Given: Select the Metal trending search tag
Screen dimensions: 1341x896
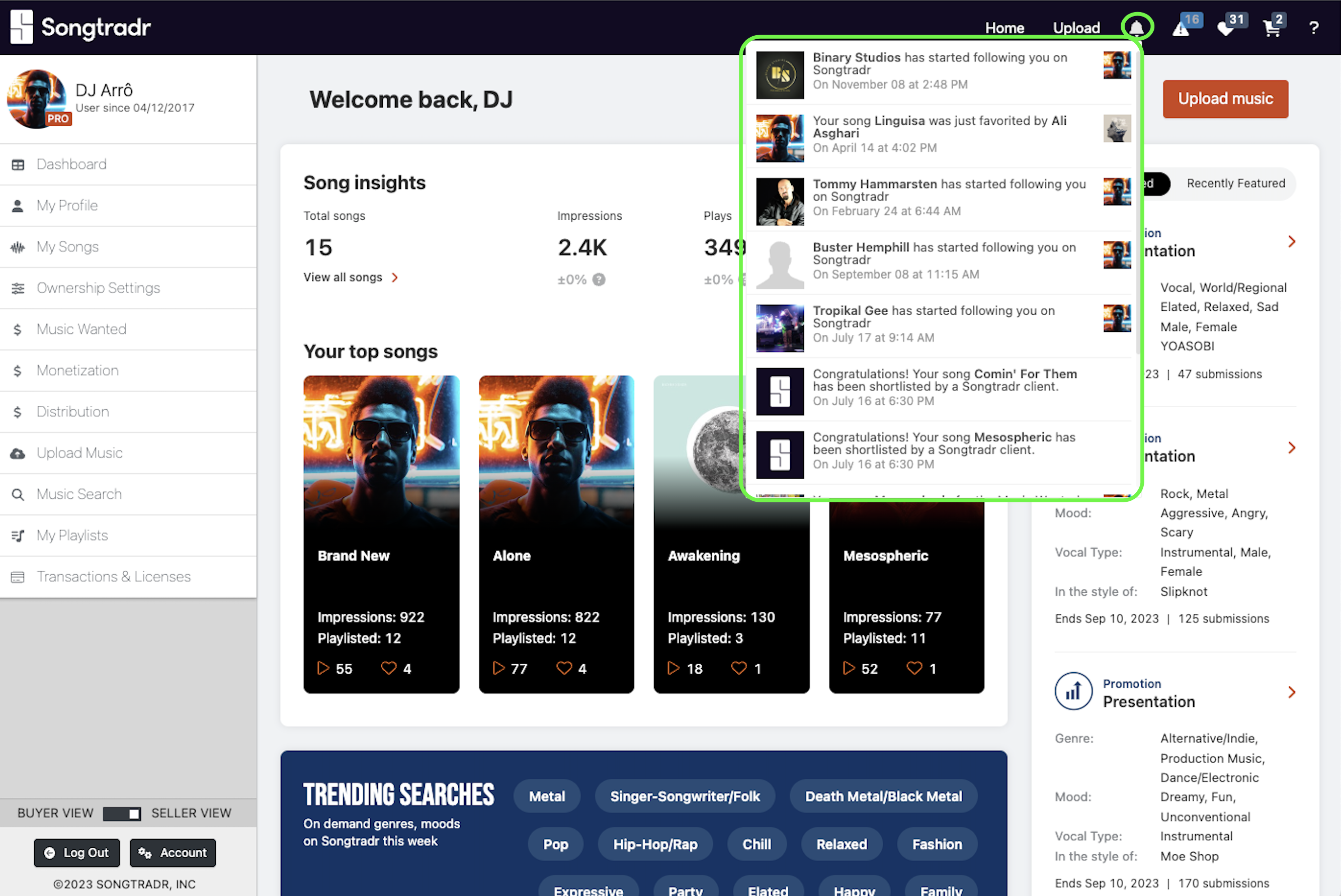Looking at the screenshot, I should (547, 796).
